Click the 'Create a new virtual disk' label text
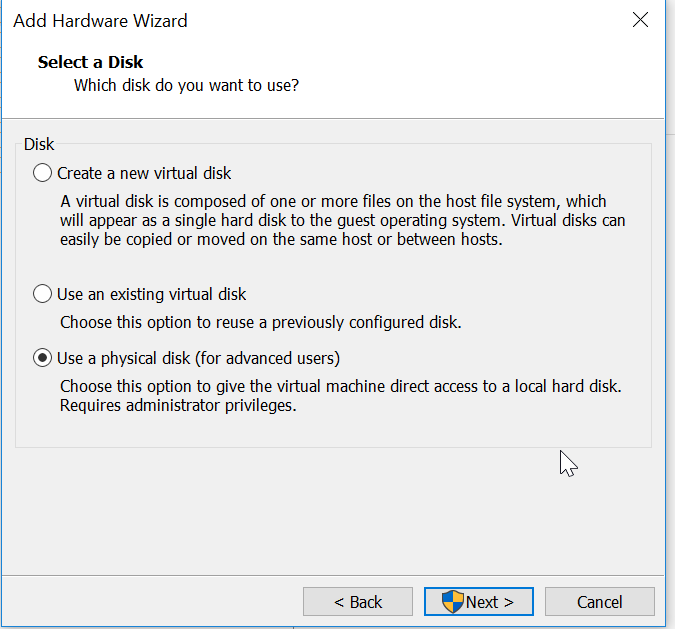The width and height of the screenshot is (675, 629). pos(144,173)
